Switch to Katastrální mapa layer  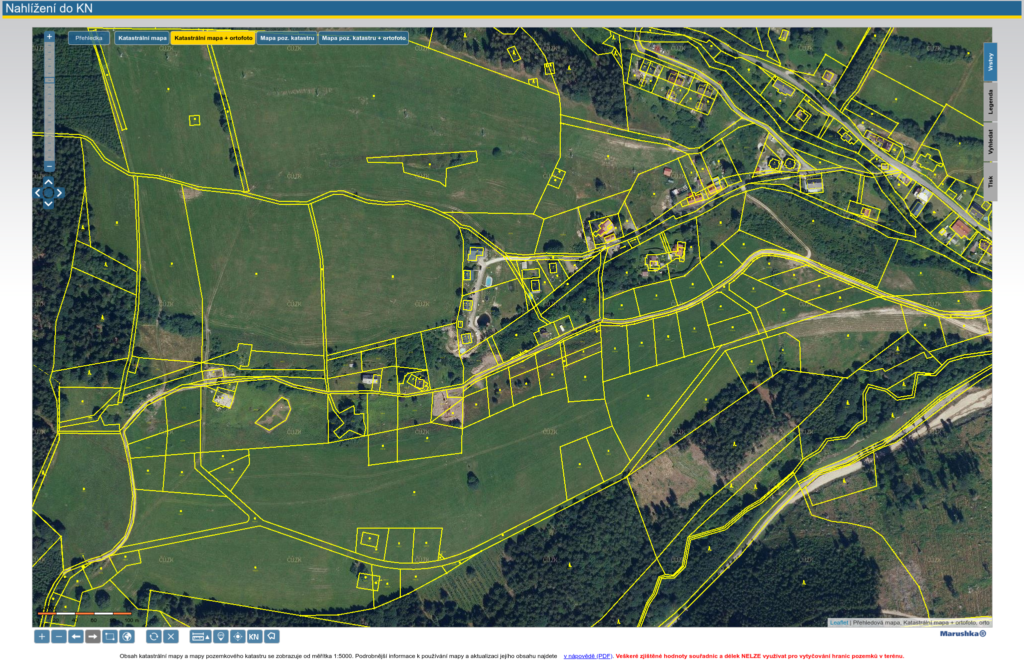click(x=142, y=38)
